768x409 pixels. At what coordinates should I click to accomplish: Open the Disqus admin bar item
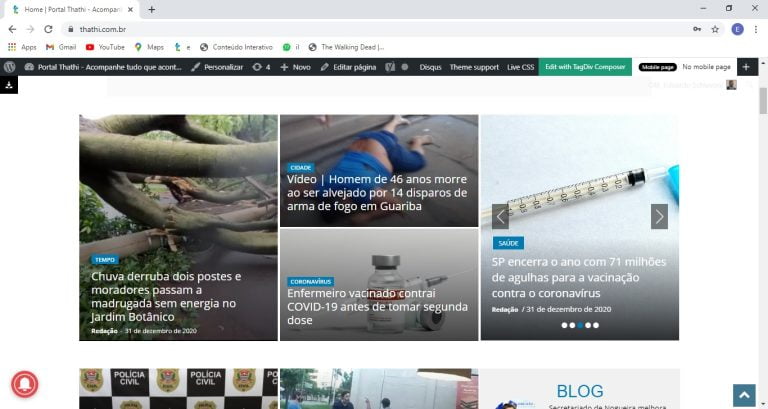[x=430, y=67]
